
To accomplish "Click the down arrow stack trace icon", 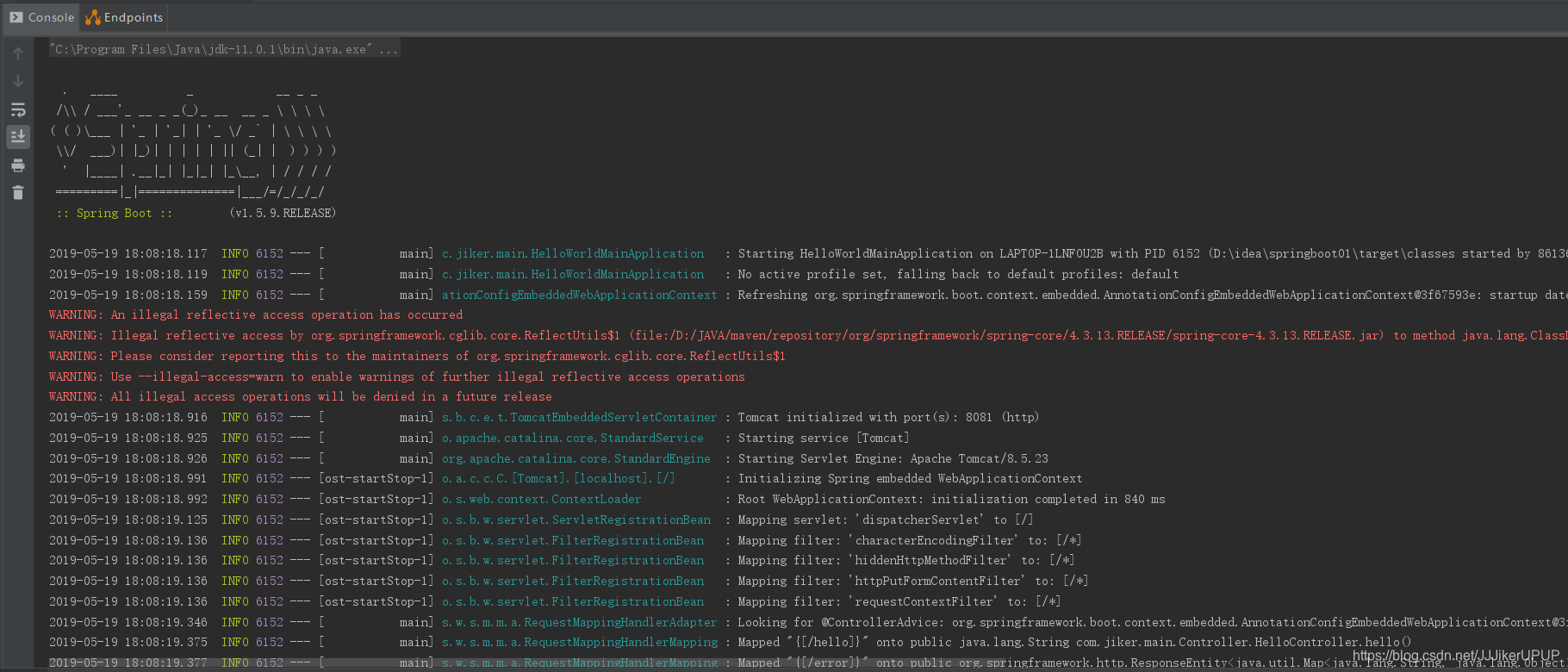I will pos(18,81).
